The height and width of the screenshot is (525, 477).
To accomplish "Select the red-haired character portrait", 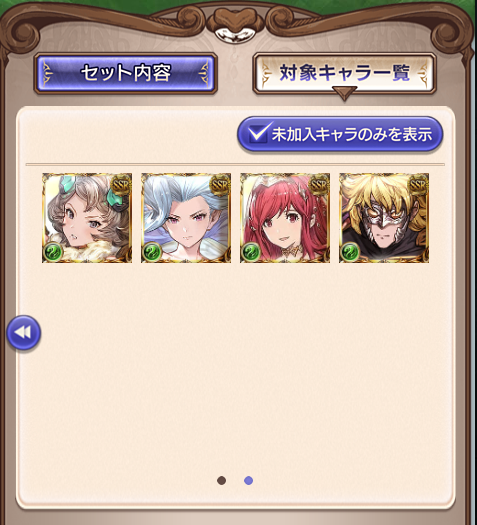I will [285, 218].
